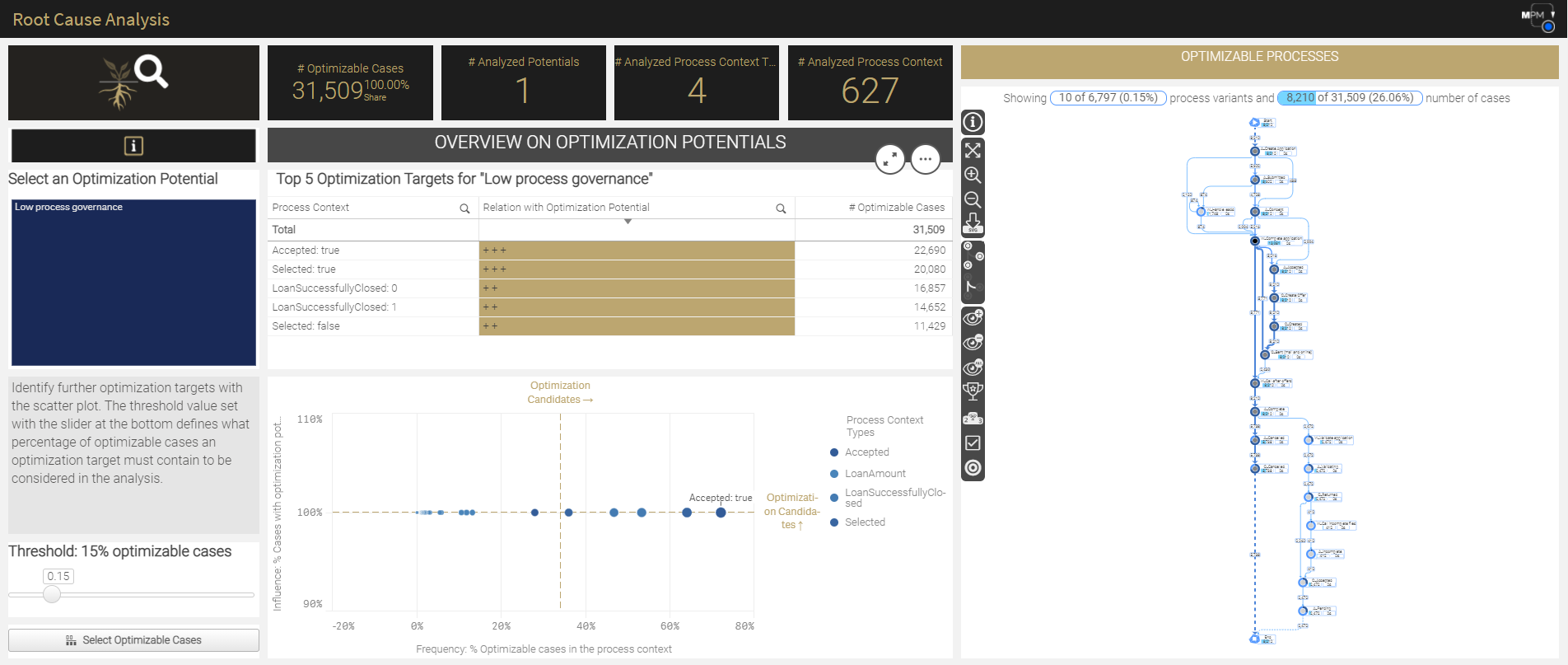Click the eye-plus show more icon
The image size is (1568, 665).
[x=973, y=318]
